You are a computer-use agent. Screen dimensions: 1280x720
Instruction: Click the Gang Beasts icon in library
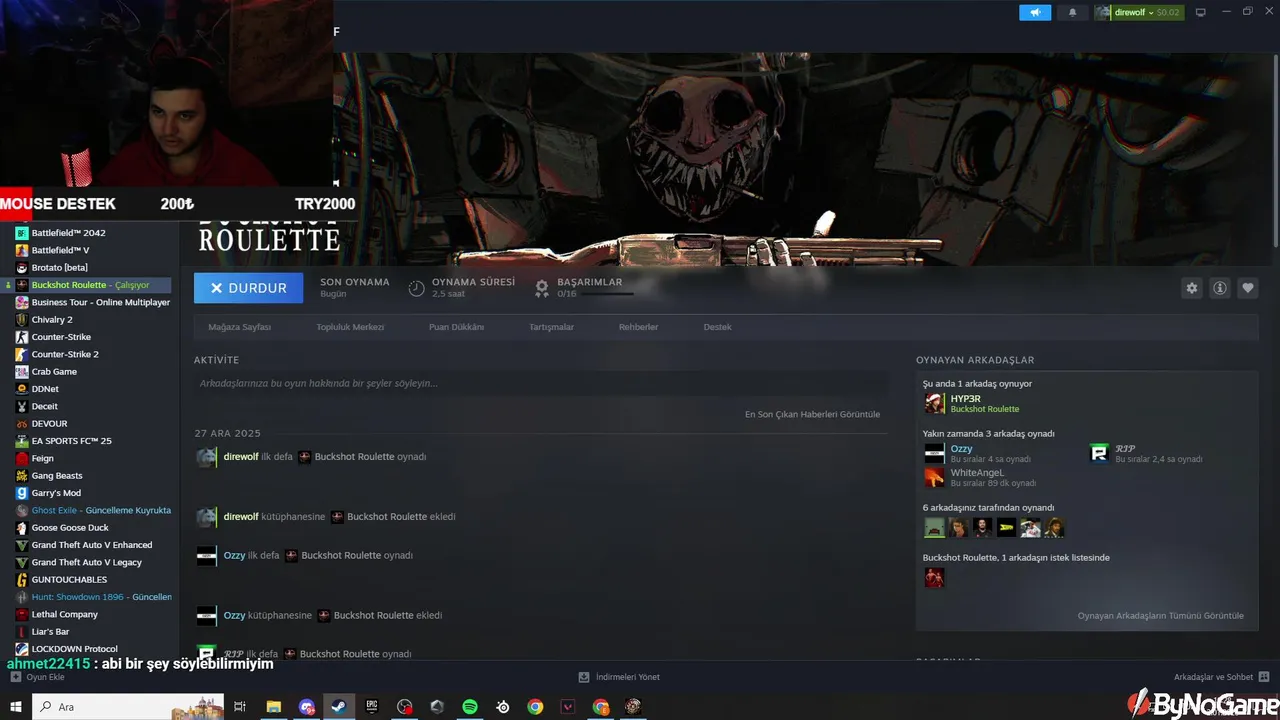[22, 476]
